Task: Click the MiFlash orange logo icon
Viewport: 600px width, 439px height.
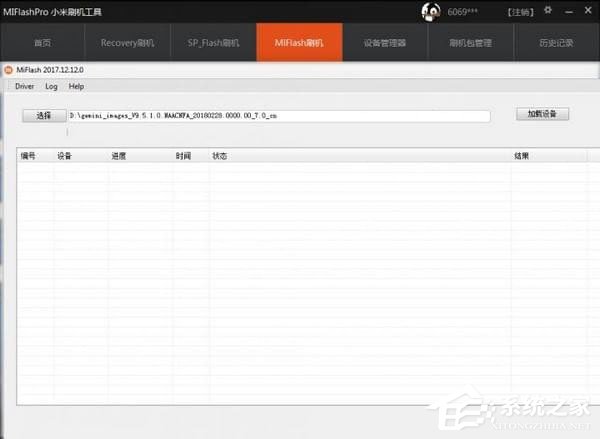Action: (x=8, y=70)
